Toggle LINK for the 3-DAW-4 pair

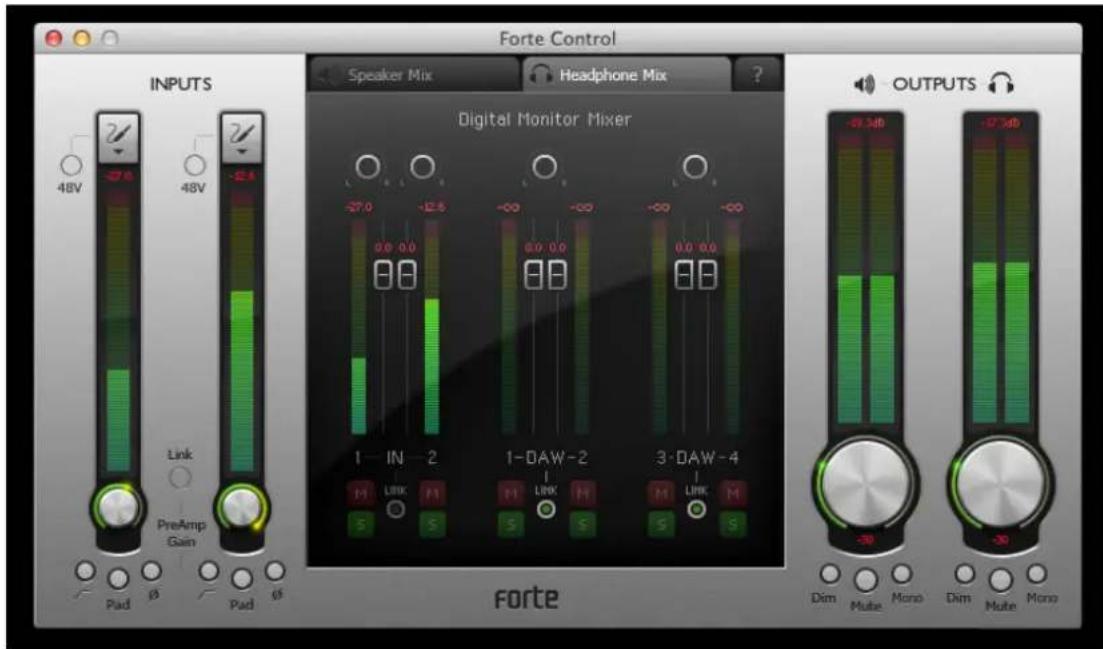[696, 509]
